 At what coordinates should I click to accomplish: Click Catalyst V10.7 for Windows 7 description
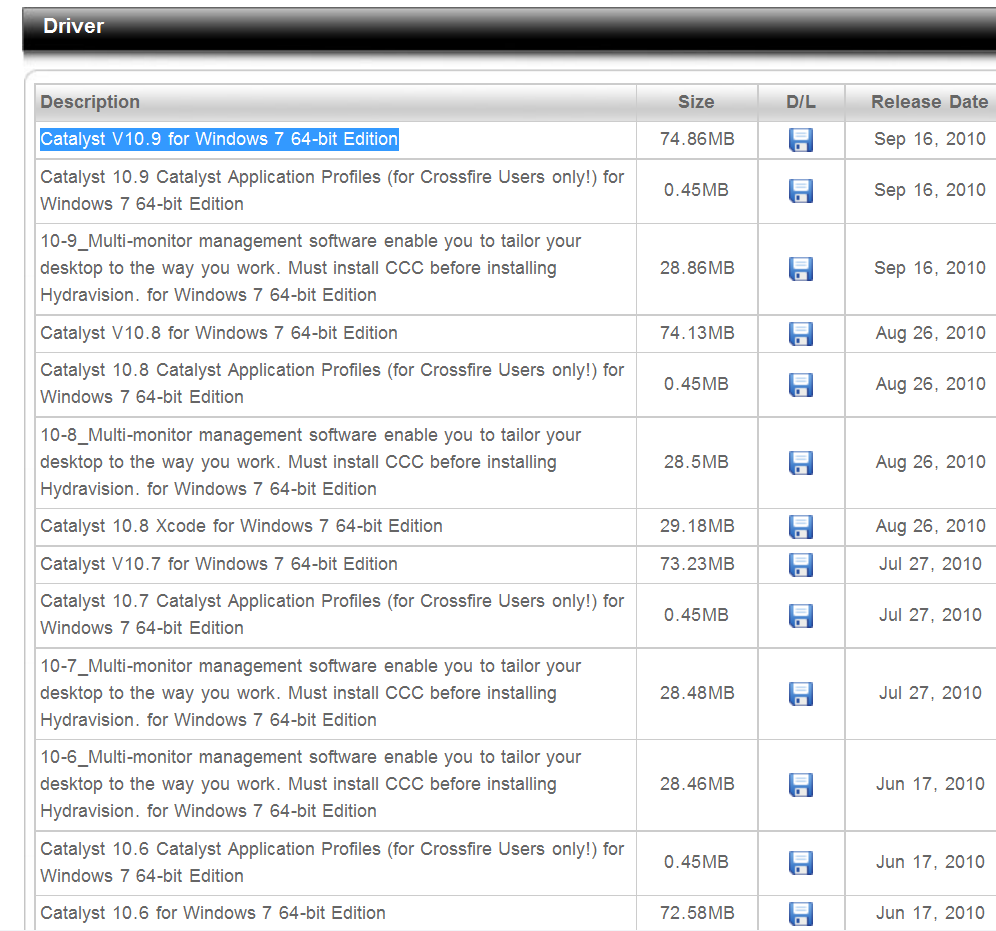pyautogui.click(x=219, y=564)
